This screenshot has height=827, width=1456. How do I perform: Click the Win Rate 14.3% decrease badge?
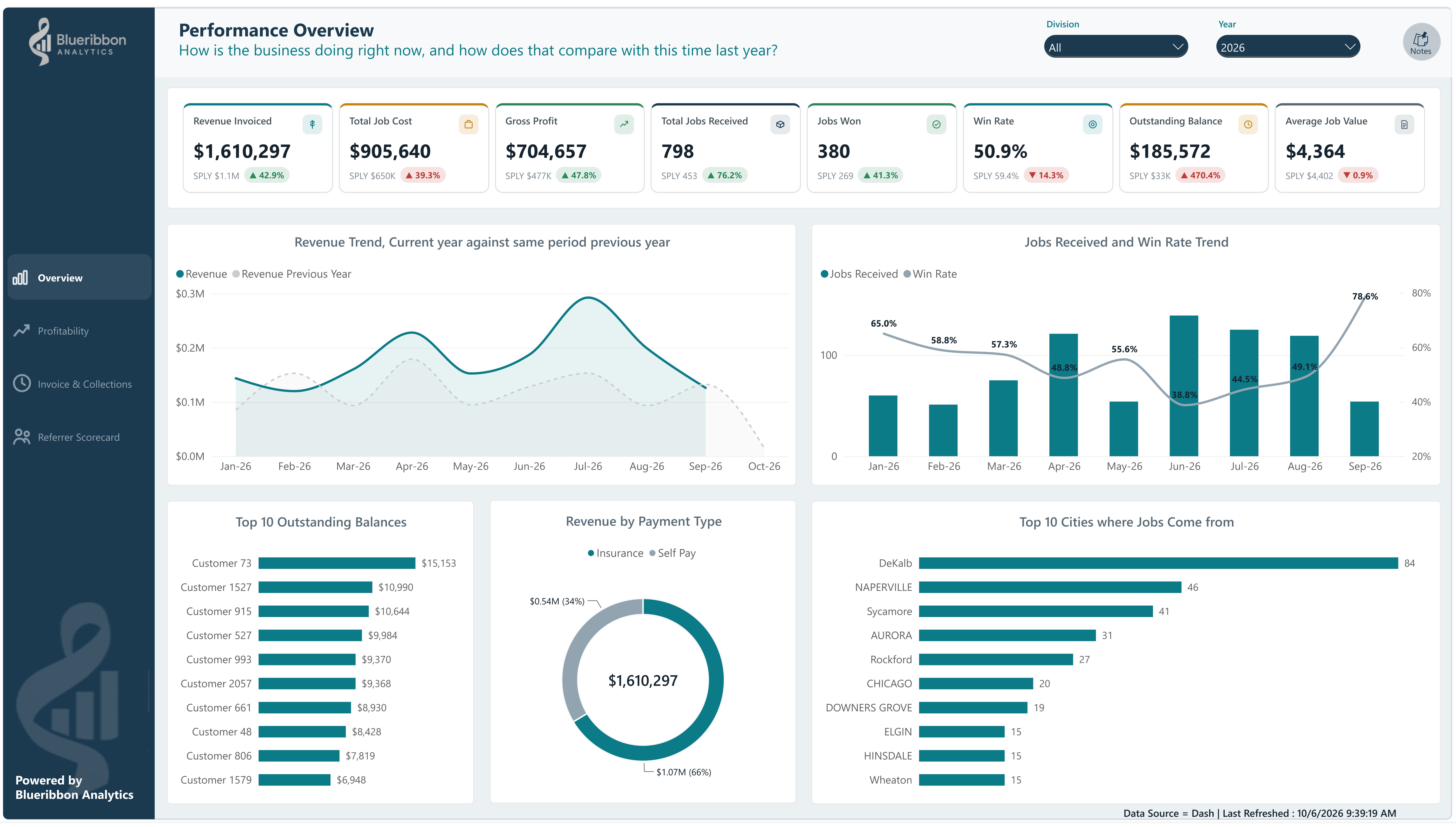tap(1046, 176)
